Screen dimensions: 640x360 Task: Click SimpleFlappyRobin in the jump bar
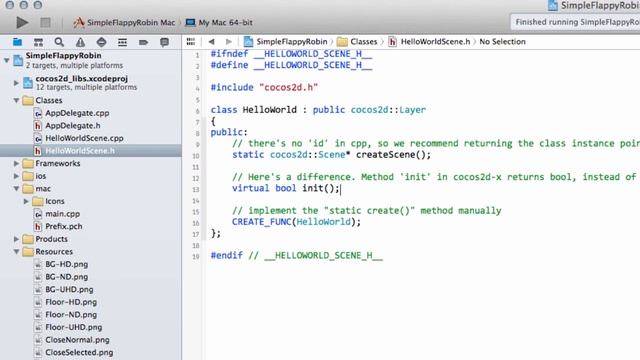286,42
